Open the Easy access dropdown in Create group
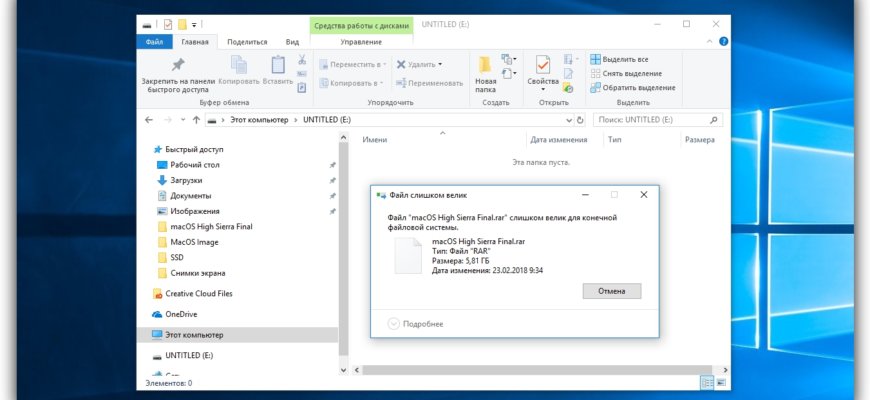The width and height of the screenshot is (870, 400). (x=508, y=73)
